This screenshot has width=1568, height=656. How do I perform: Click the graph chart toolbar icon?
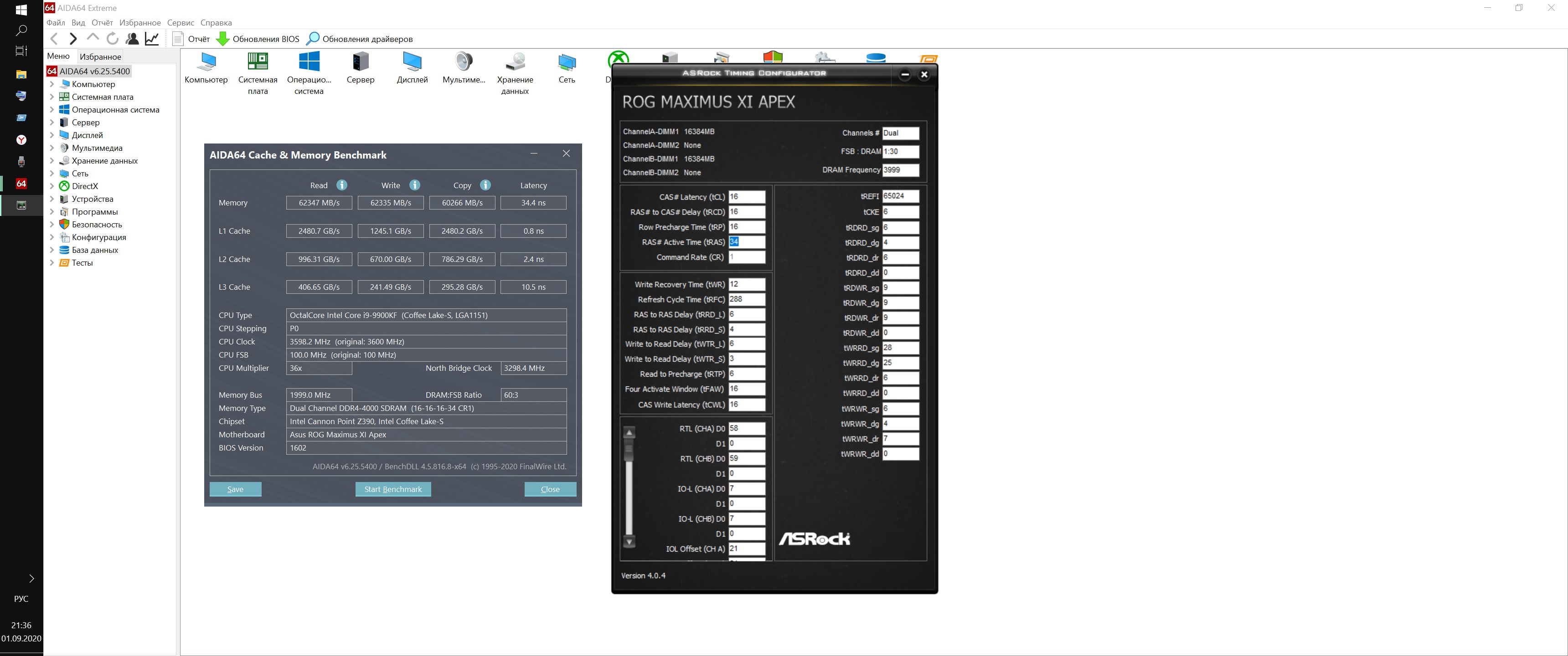[152, 39]
